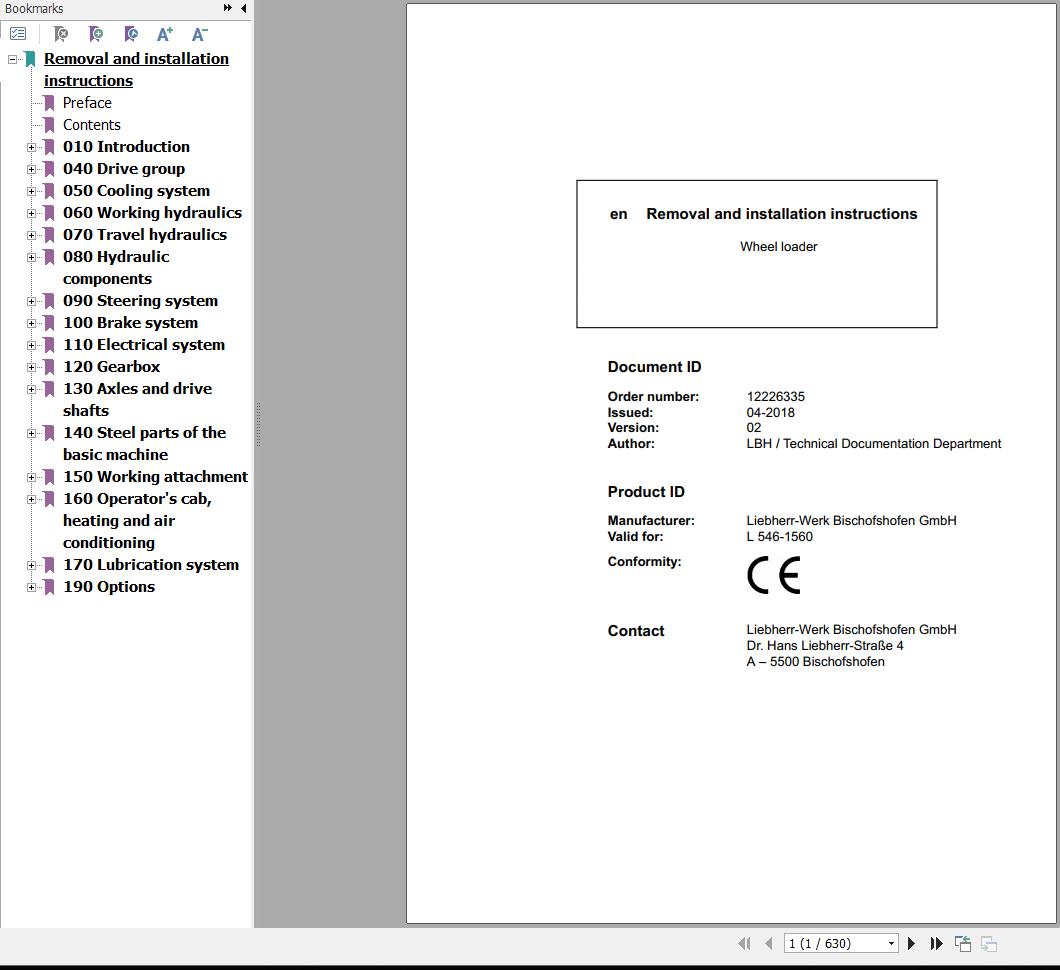Expand the 040 Drive group bookmark
This screenshot has width=1060, height=970.
pos(31,170)
